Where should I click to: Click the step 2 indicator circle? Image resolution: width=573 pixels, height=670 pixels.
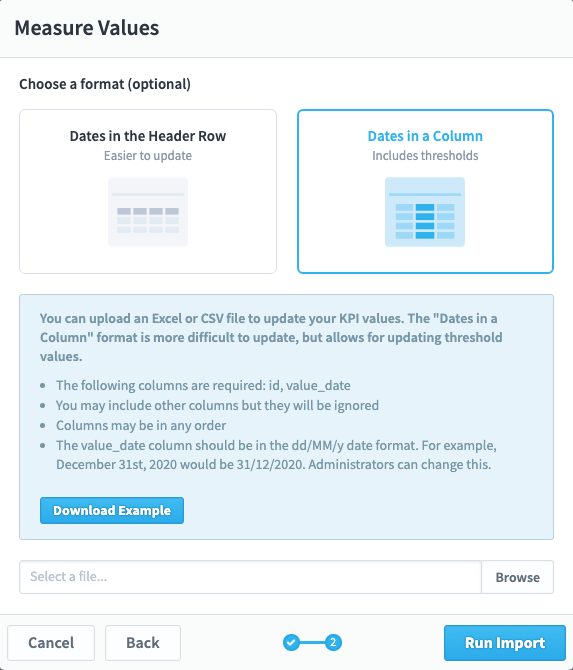(x=333, y=642)
